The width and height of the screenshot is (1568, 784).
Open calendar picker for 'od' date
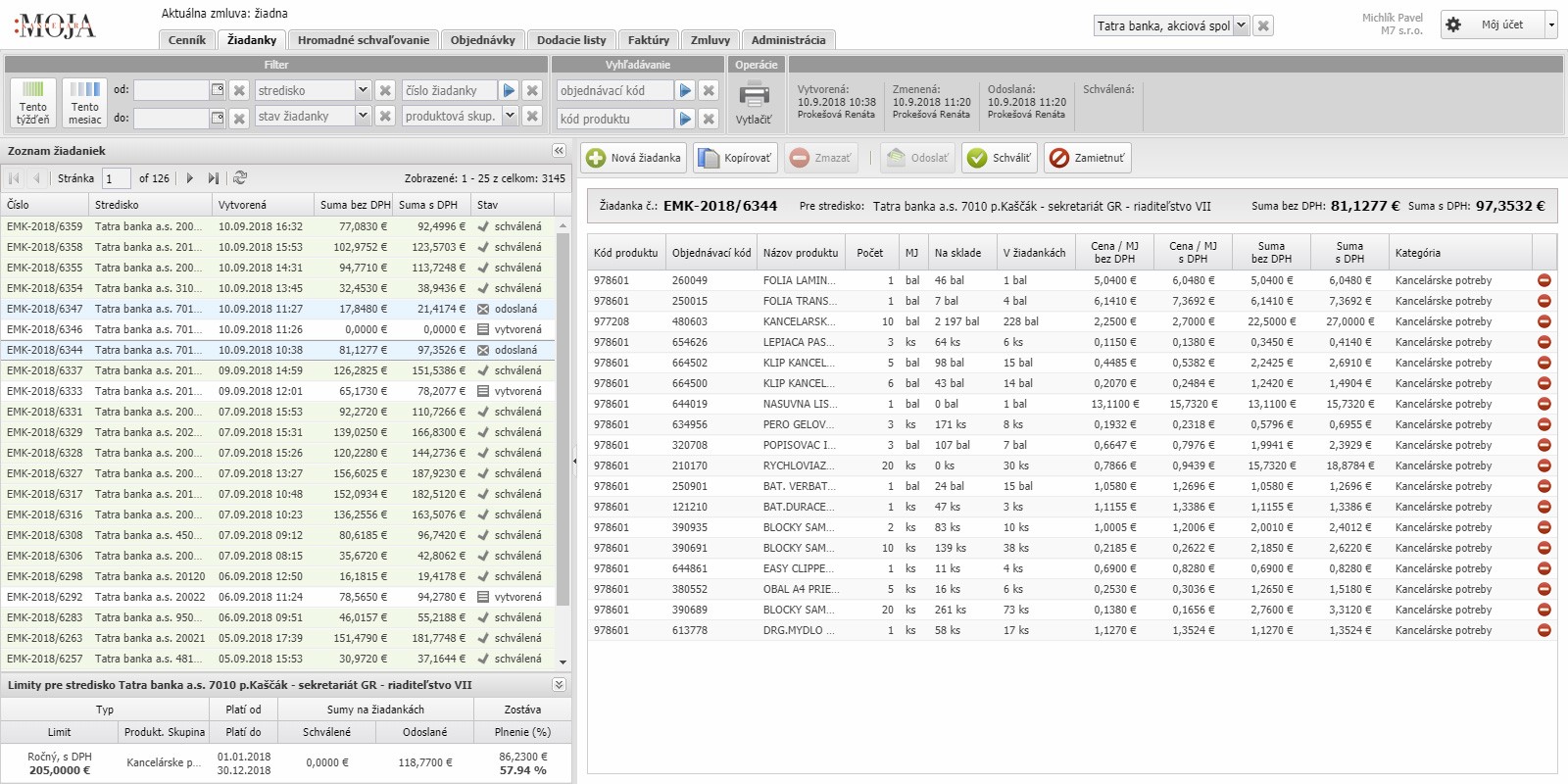point(217,90)
